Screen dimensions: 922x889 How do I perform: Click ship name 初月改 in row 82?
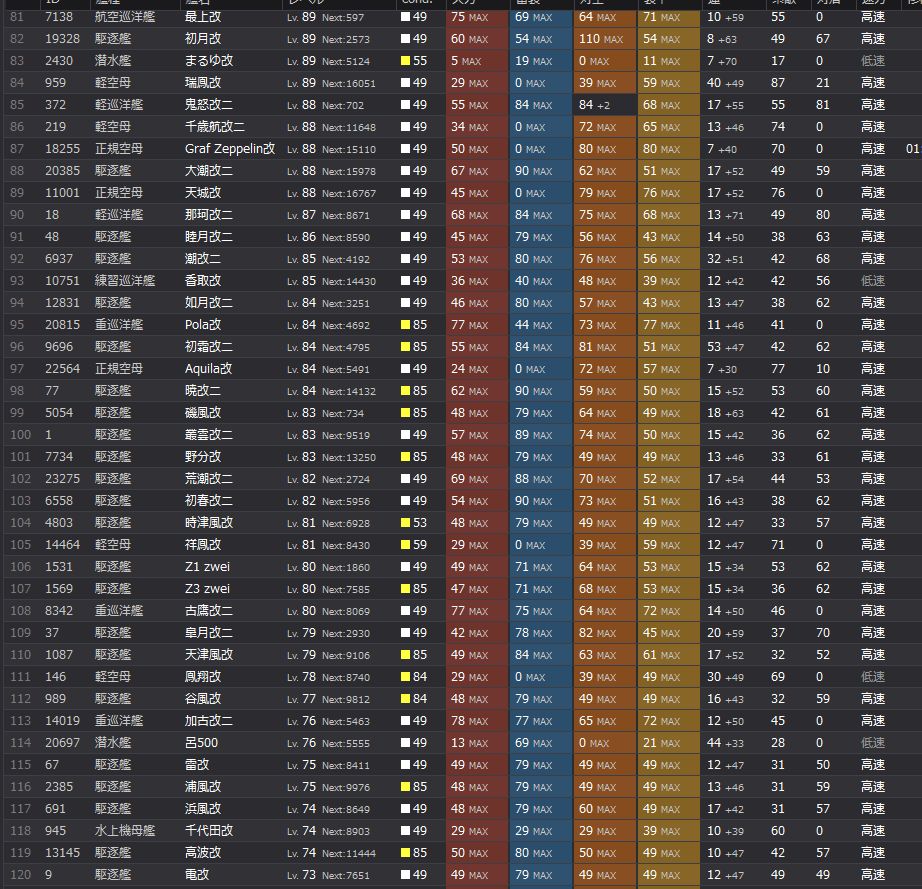pyautogui.click(x=203, y=39)
